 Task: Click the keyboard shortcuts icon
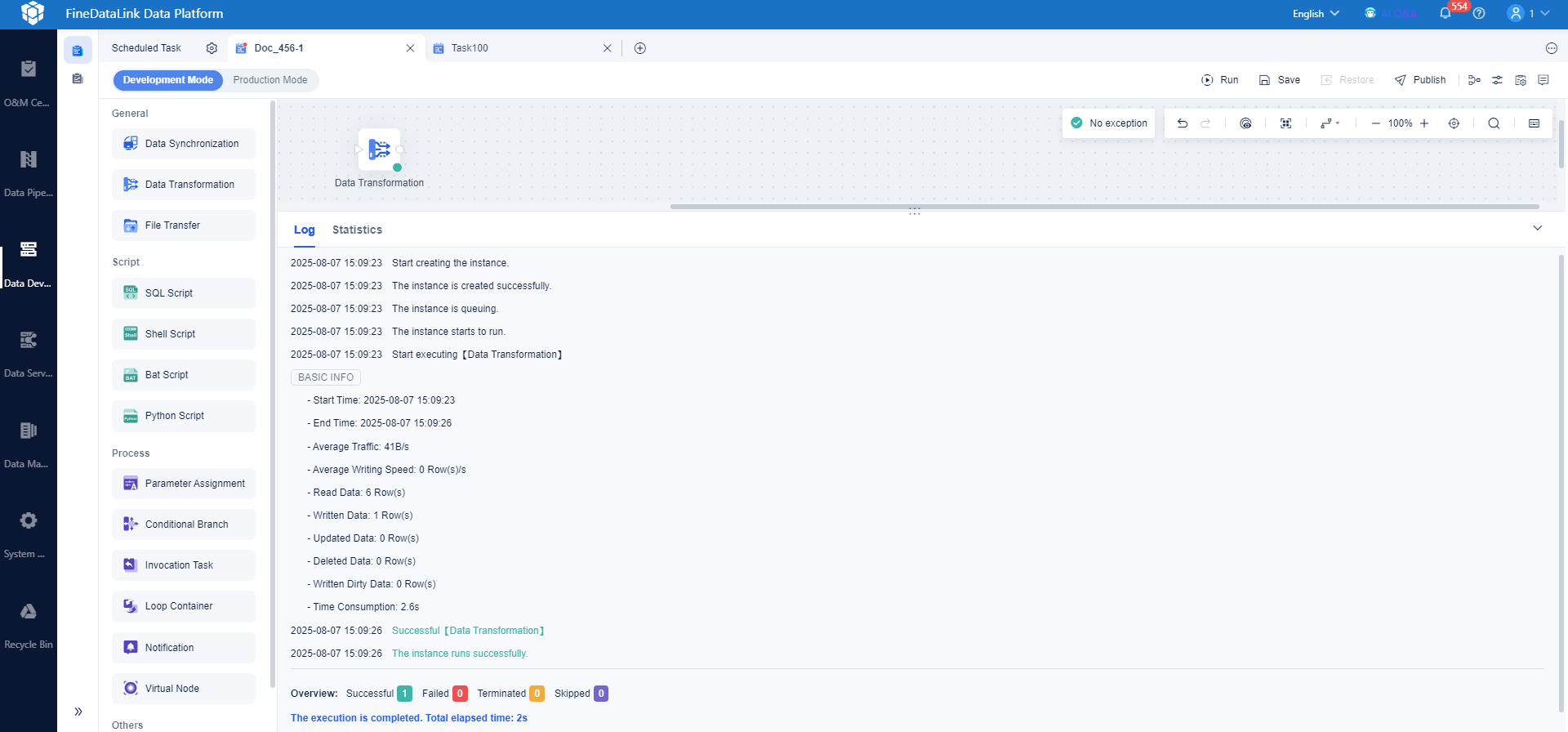click(1534, 123)
